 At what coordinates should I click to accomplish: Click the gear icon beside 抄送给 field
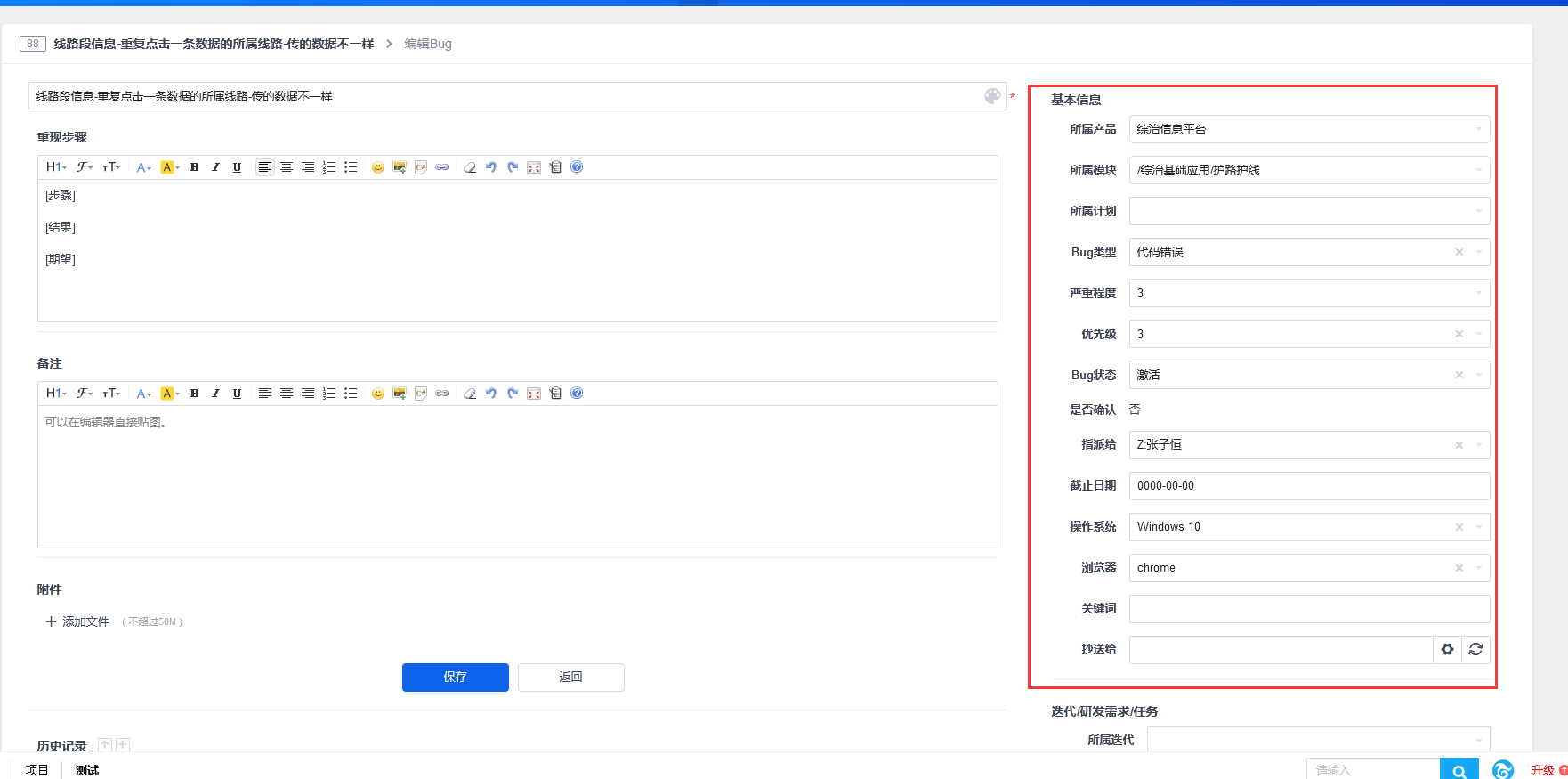(1447, 649)
